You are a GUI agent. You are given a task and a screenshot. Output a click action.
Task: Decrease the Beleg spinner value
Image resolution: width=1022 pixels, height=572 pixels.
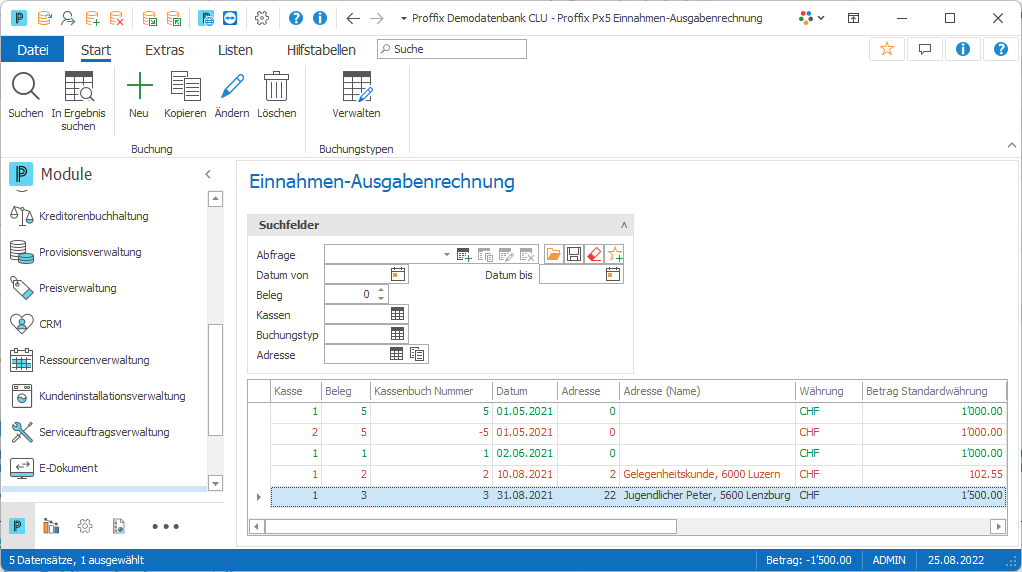tap(381, 298)
